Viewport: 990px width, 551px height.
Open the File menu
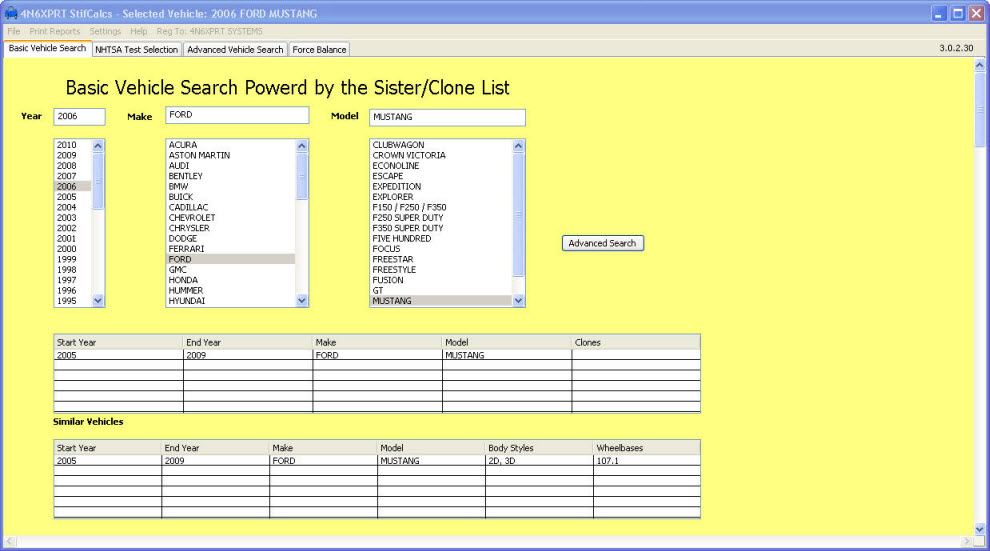(x=14, y=32)
